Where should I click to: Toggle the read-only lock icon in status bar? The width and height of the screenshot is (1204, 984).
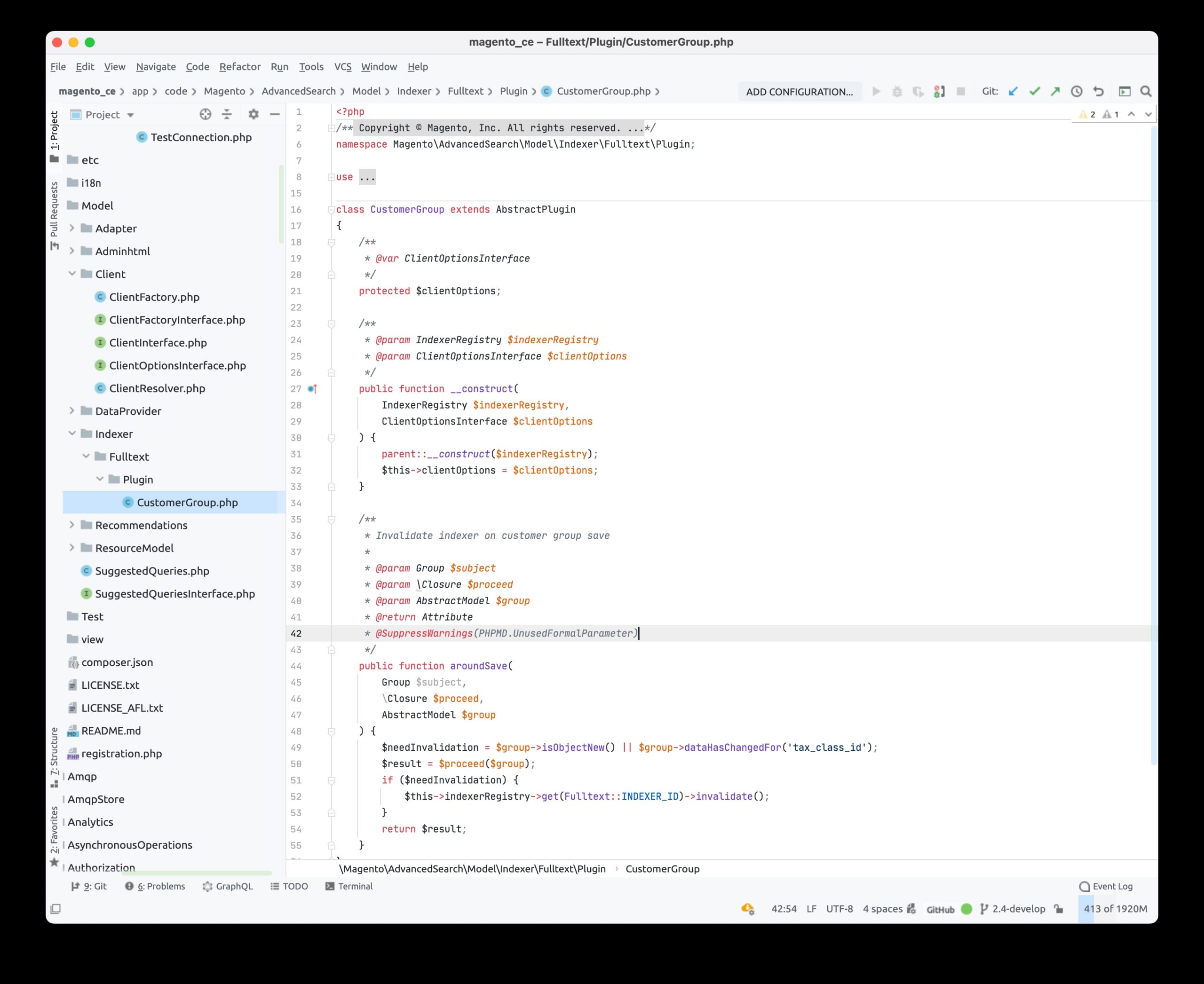pos(1058,909)
